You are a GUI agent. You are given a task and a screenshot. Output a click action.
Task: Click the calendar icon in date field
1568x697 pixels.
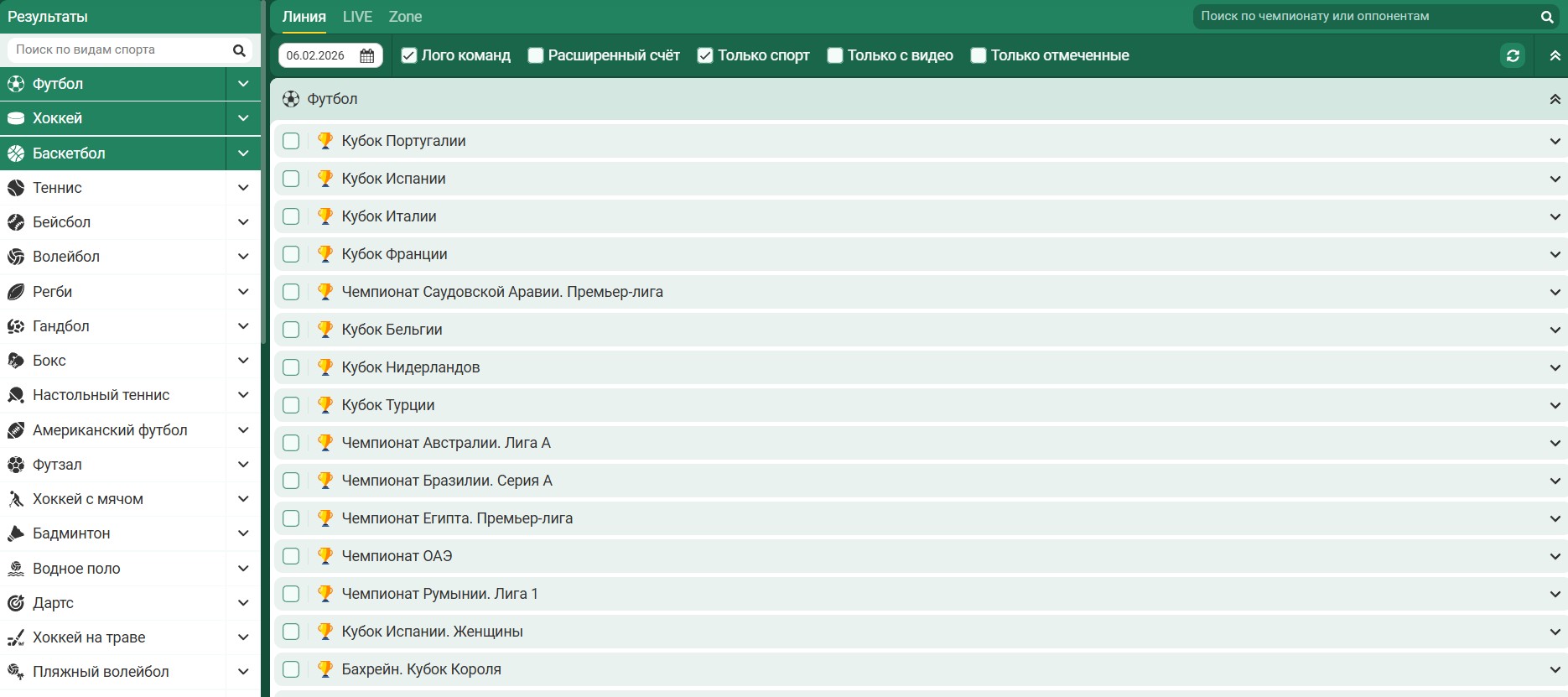366,55
